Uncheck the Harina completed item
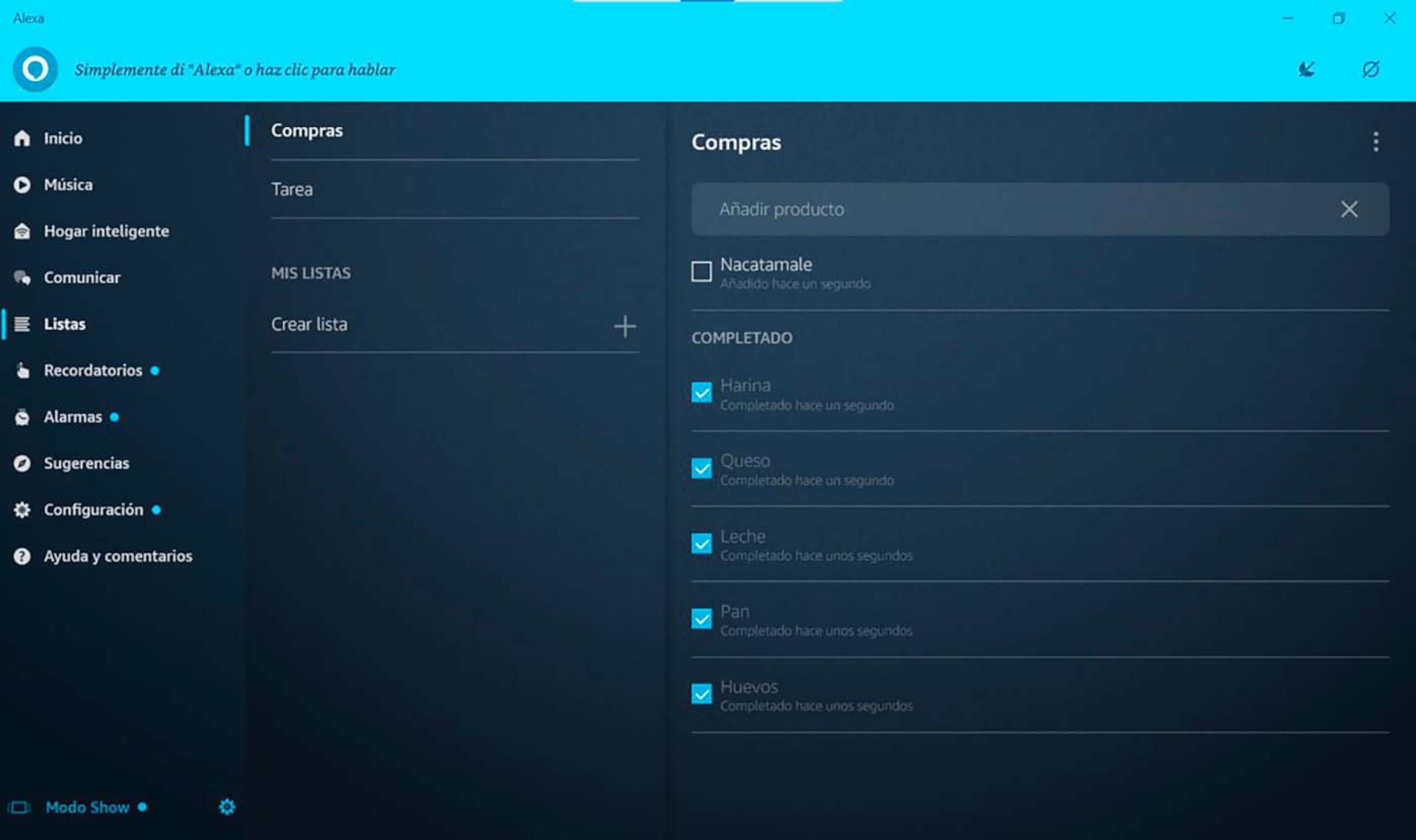1416x840 pixels. click(x=701, y=393)
